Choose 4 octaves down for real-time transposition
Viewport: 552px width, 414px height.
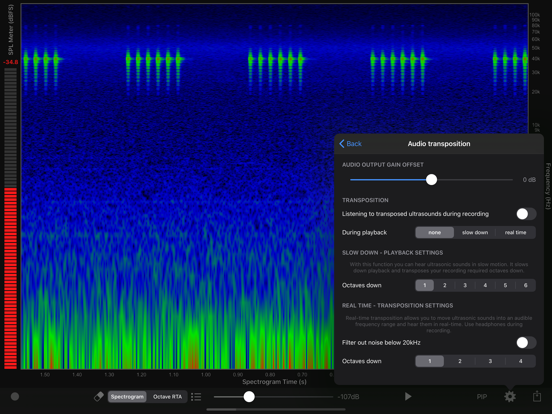pyautogui.click(x=520, y=361)
